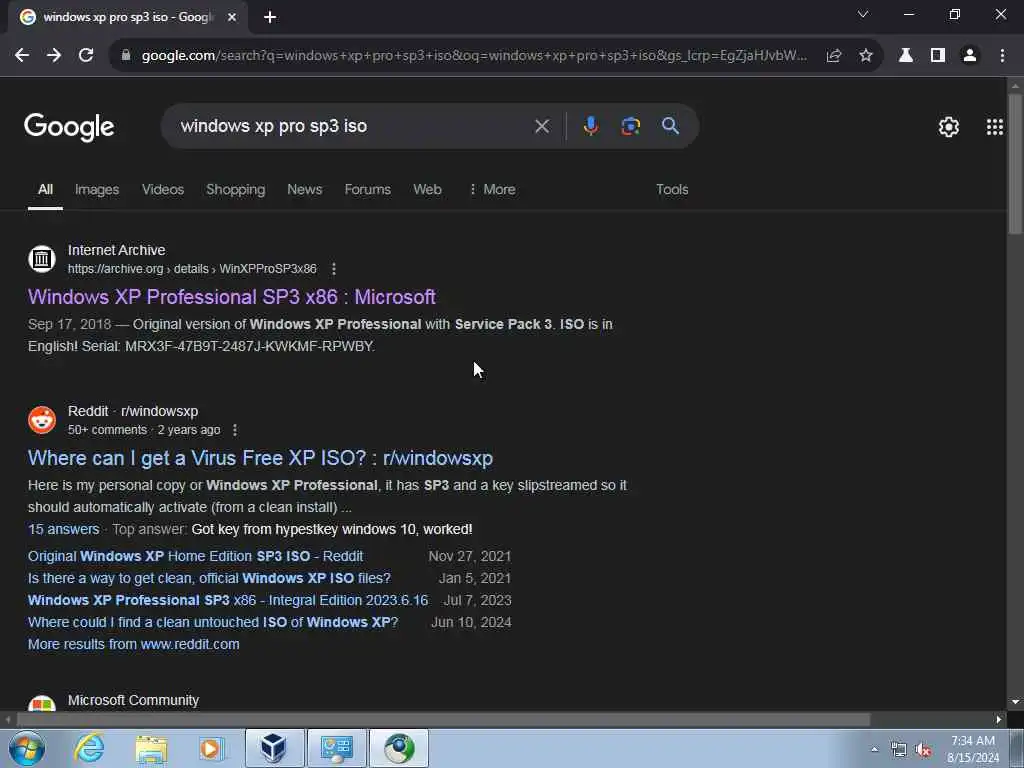
Task: Expand the More search filters menu
Action: click(x=492, y=189)
